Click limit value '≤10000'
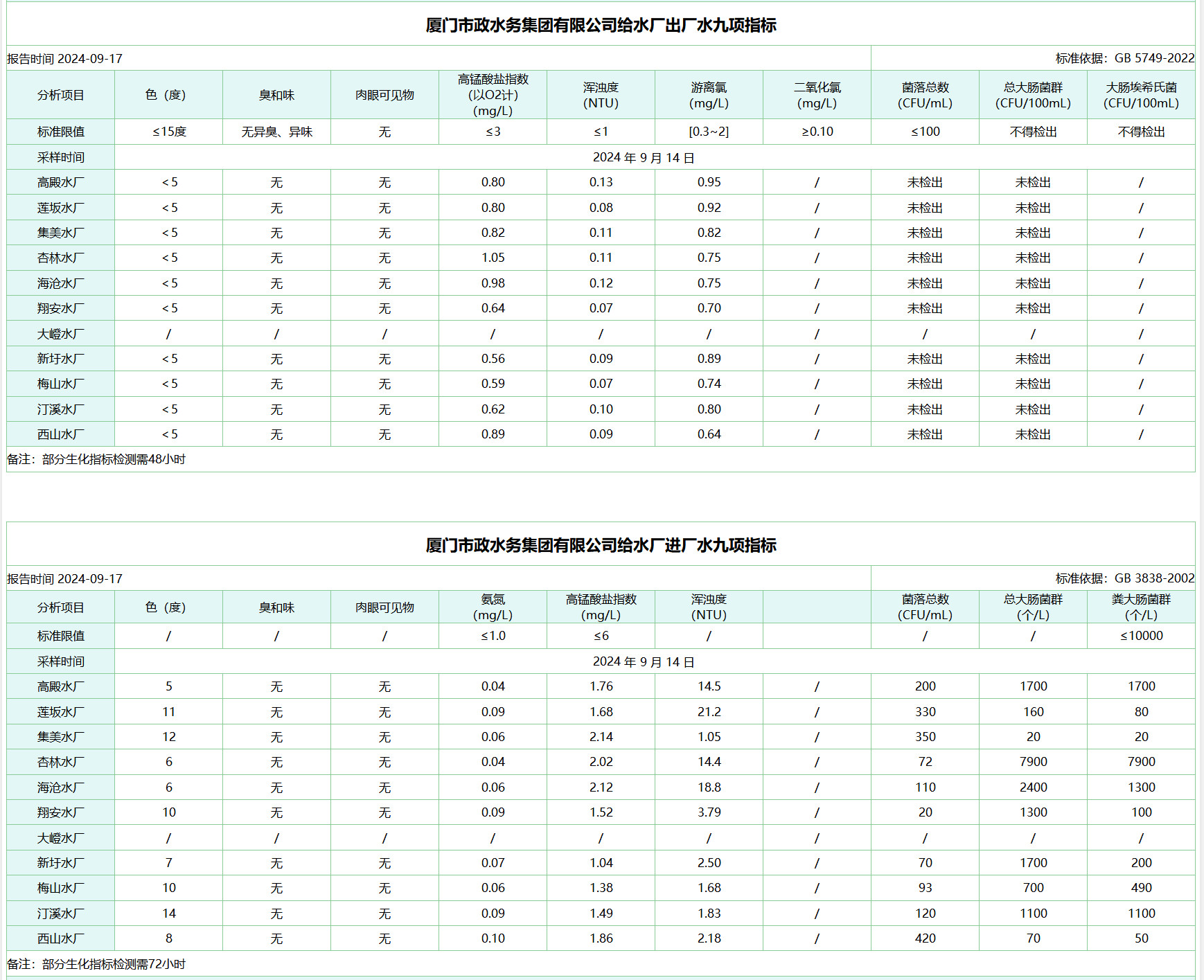Viewport: 1204px width, 980px height. pos(1141,636)
